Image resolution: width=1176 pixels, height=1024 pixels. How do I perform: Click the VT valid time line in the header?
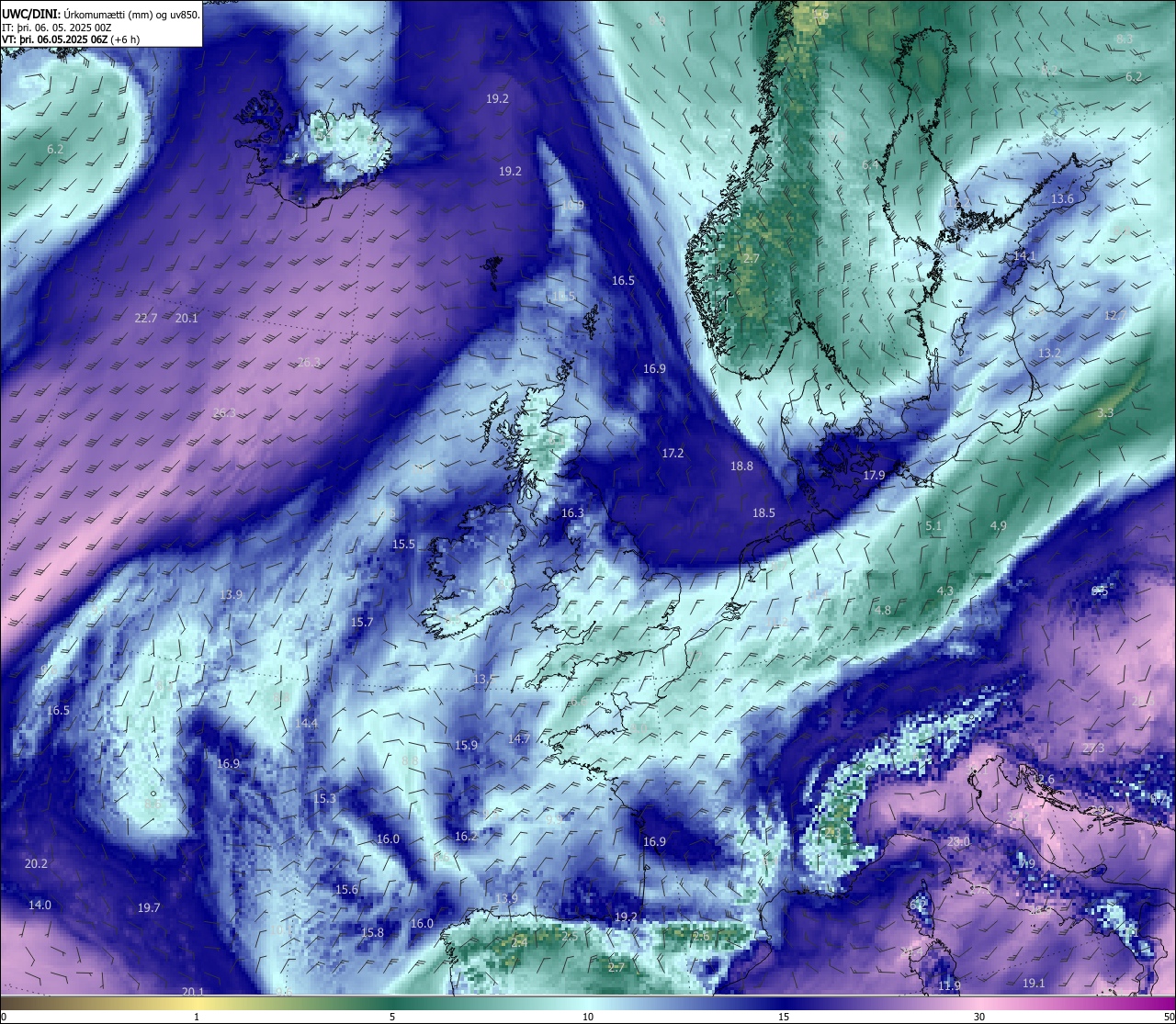pyautogui.click(x=71, y=39)
